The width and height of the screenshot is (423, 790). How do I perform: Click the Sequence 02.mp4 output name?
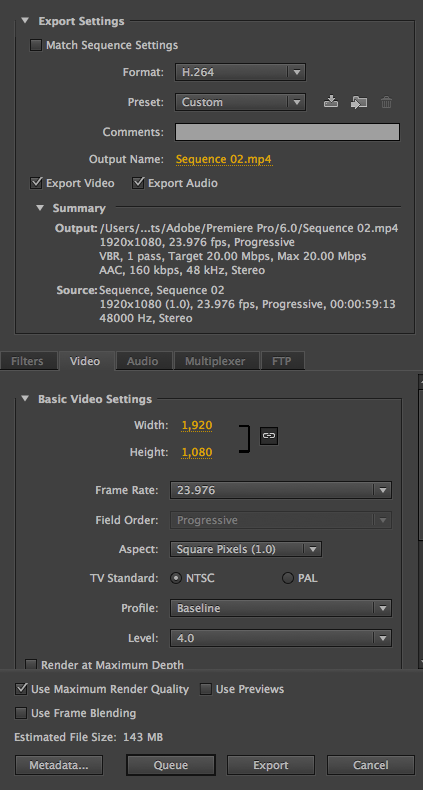pos(224,160)
